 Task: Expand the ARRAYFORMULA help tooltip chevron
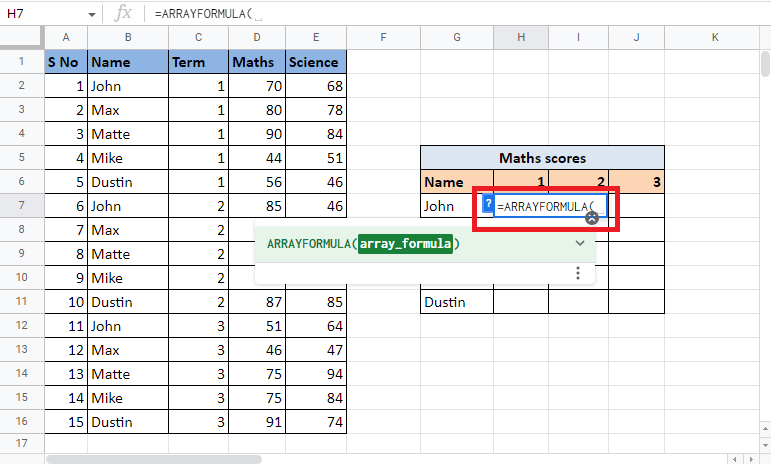click(x=579, y=243)
